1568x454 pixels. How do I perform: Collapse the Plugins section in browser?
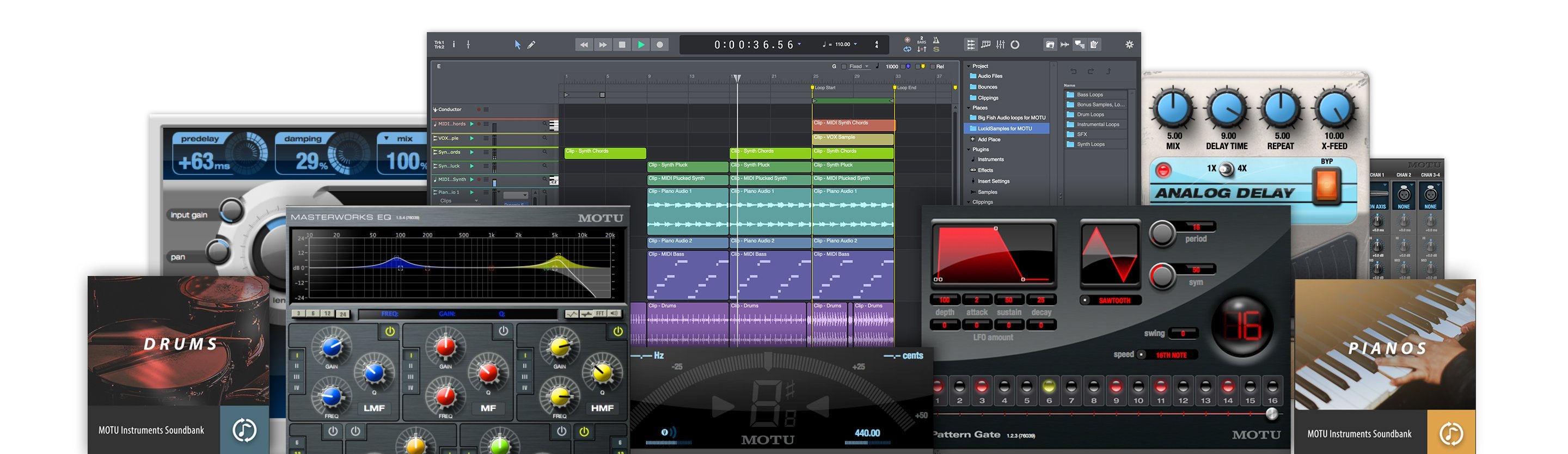coord(969,149)
